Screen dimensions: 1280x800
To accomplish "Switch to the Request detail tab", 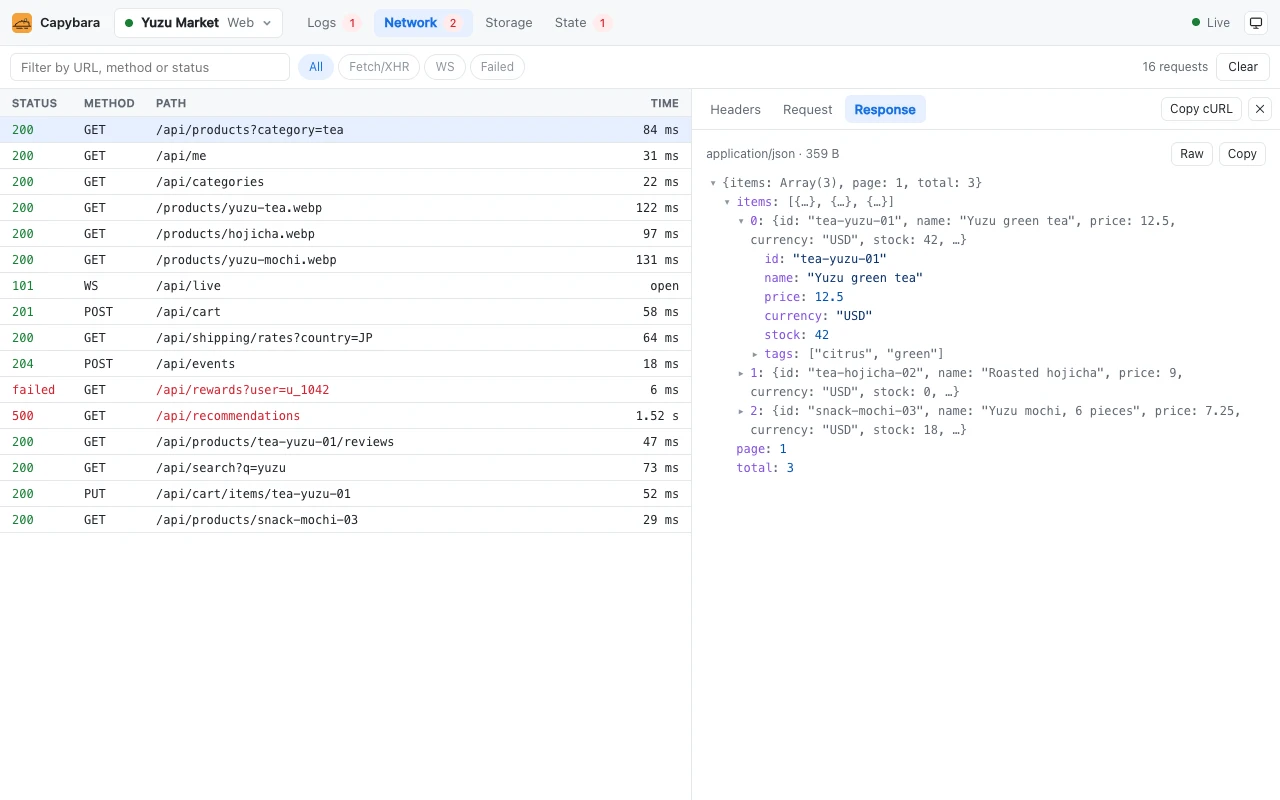I will pyautogui.click(x=808, y=109).
